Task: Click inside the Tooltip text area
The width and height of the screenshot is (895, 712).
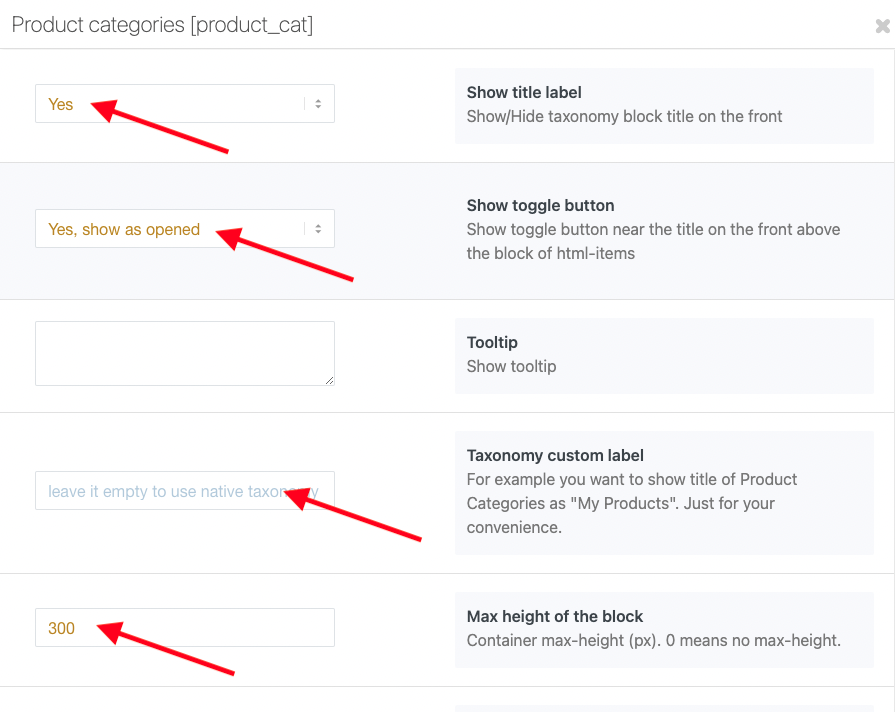Action: click(x=185, y=353)
